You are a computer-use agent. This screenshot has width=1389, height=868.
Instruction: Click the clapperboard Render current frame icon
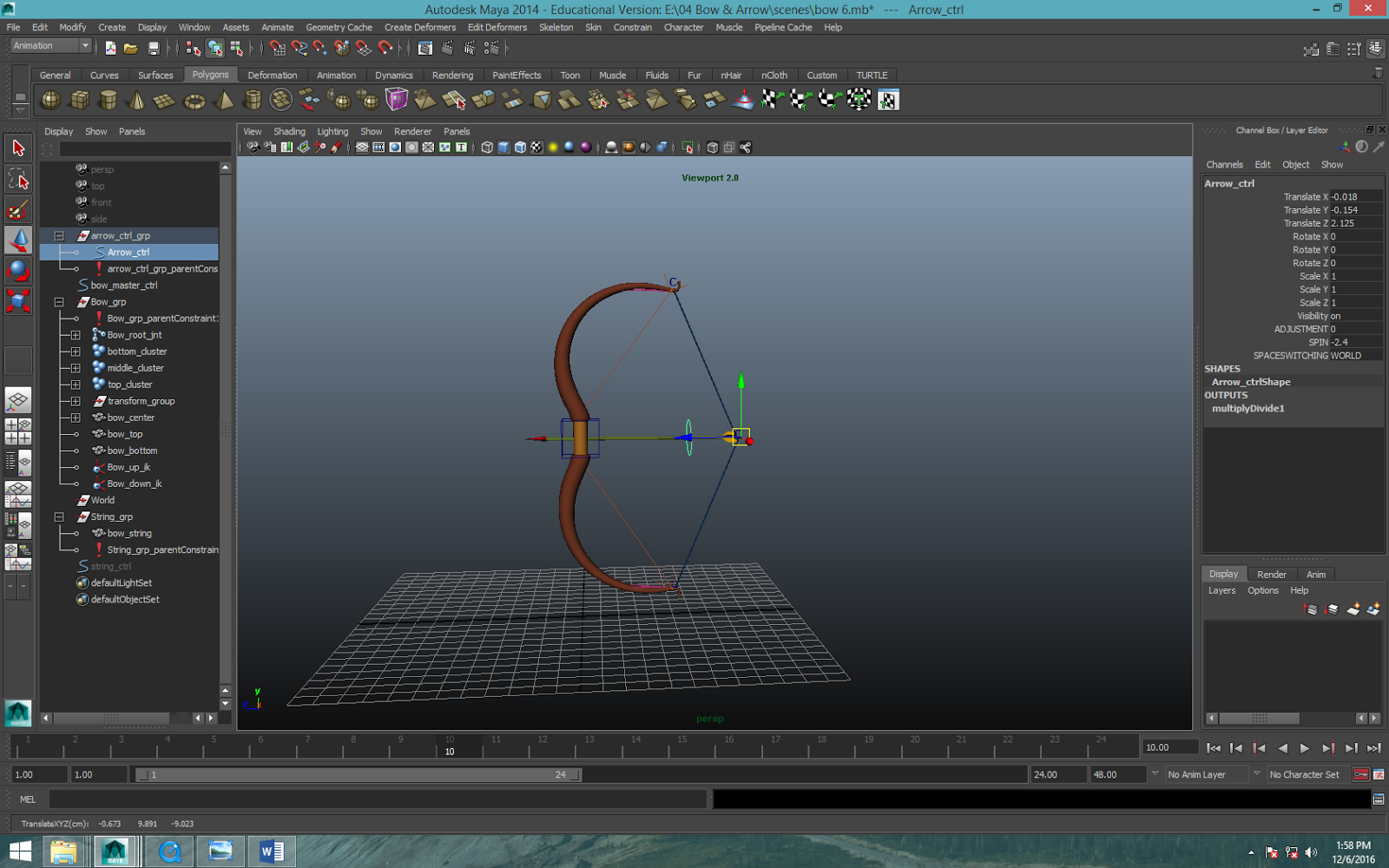pos(448,49)
